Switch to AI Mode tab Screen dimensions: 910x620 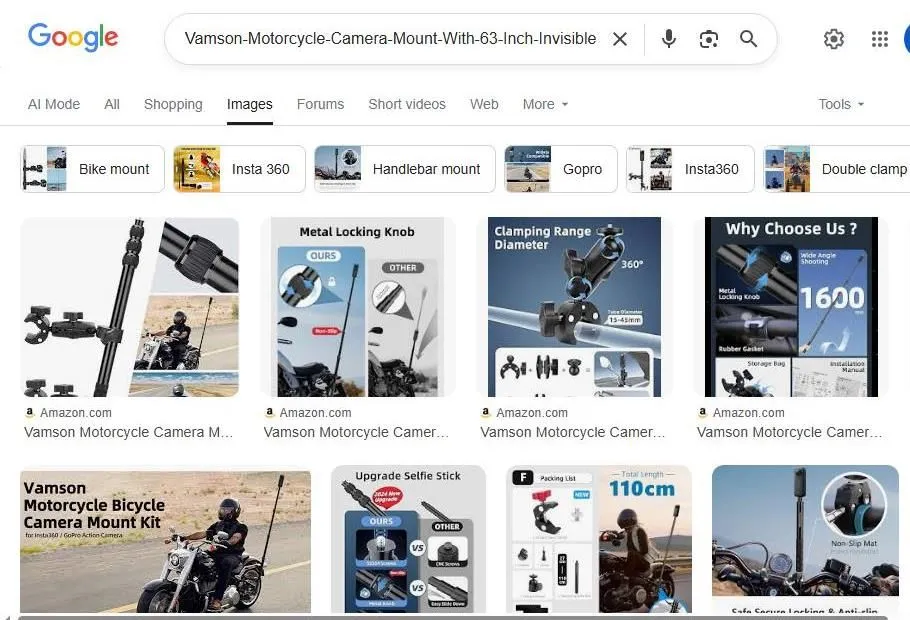(x=54, y=104)
